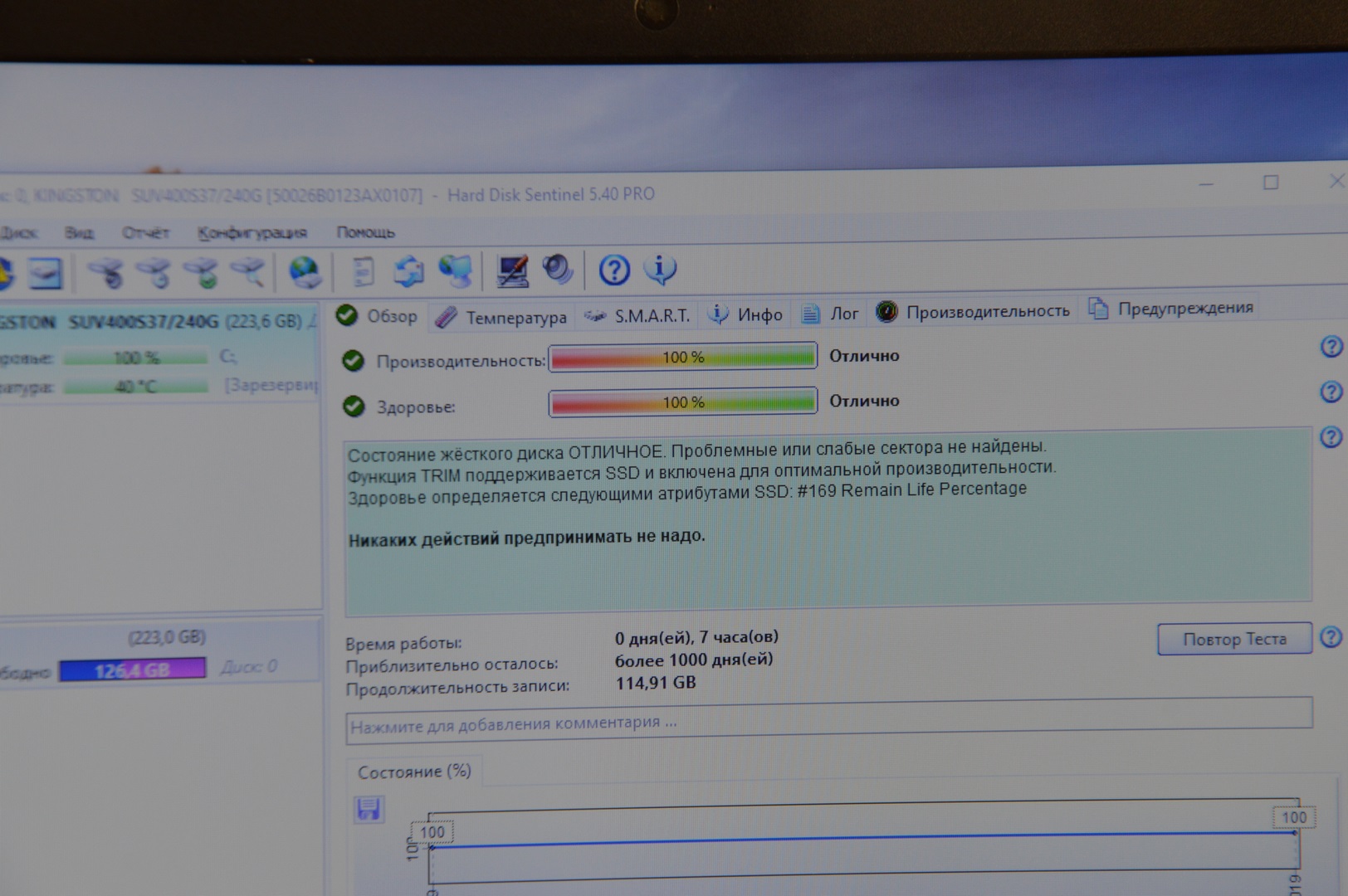This screenshot has height=896, width=1348.
Task: Click the sidebar health 100 % bar
Action: coord(135,358)
